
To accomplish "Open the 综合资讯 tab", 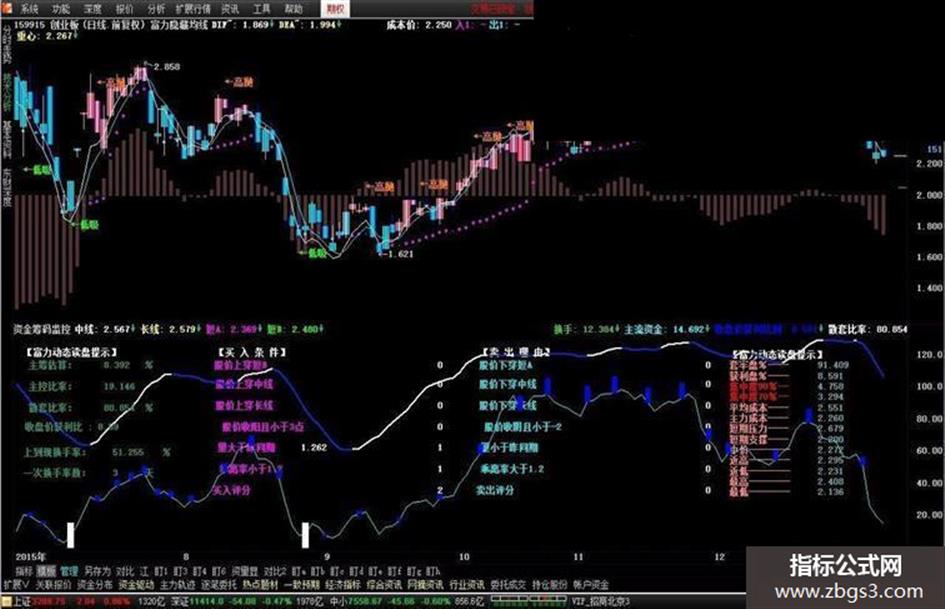I will pos(385,584).
